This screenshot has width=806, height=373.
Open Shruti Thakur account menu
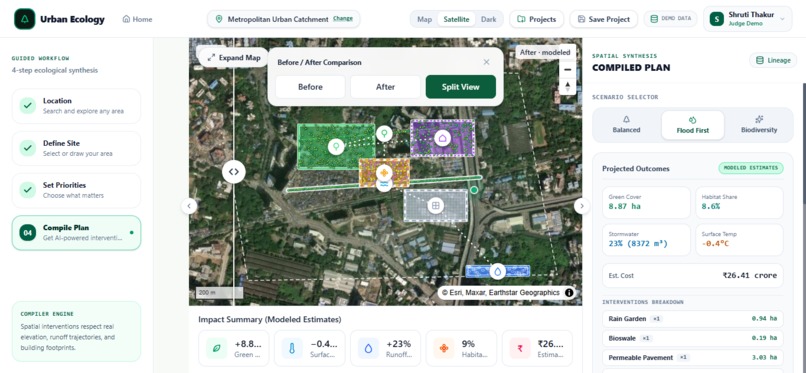(x=747, y=19)
